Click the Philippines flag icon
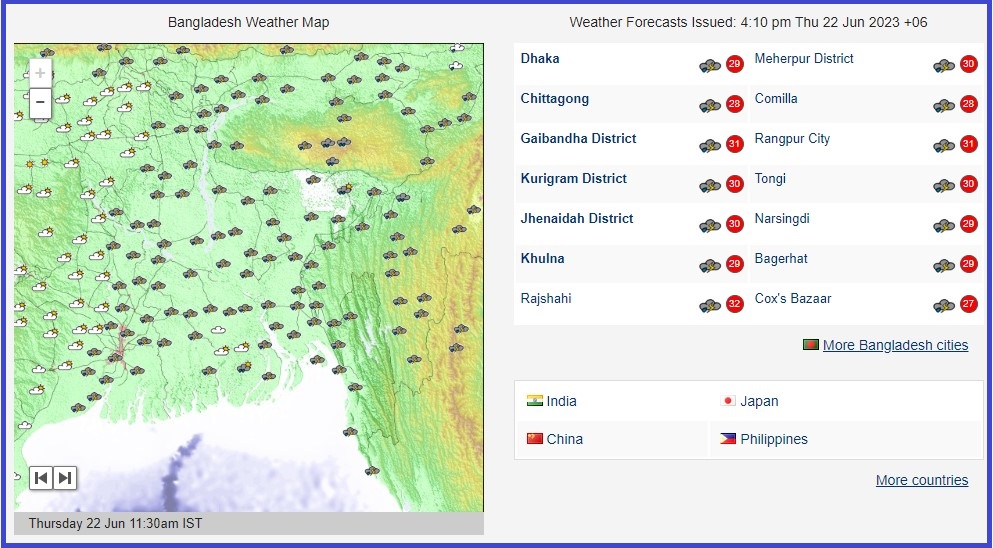This screenshot has width=993, height=548. tap(728, 439)
